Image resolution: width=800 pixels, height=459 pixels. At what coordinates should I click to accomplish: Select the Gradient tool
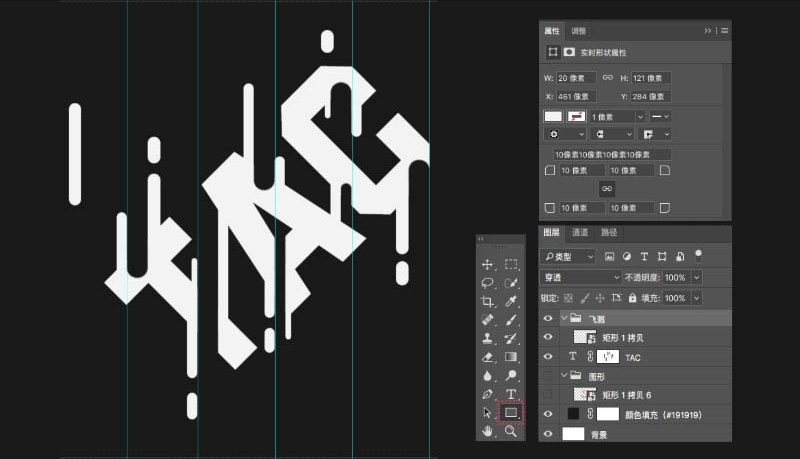pyautogui.click(x=511, y=357)
